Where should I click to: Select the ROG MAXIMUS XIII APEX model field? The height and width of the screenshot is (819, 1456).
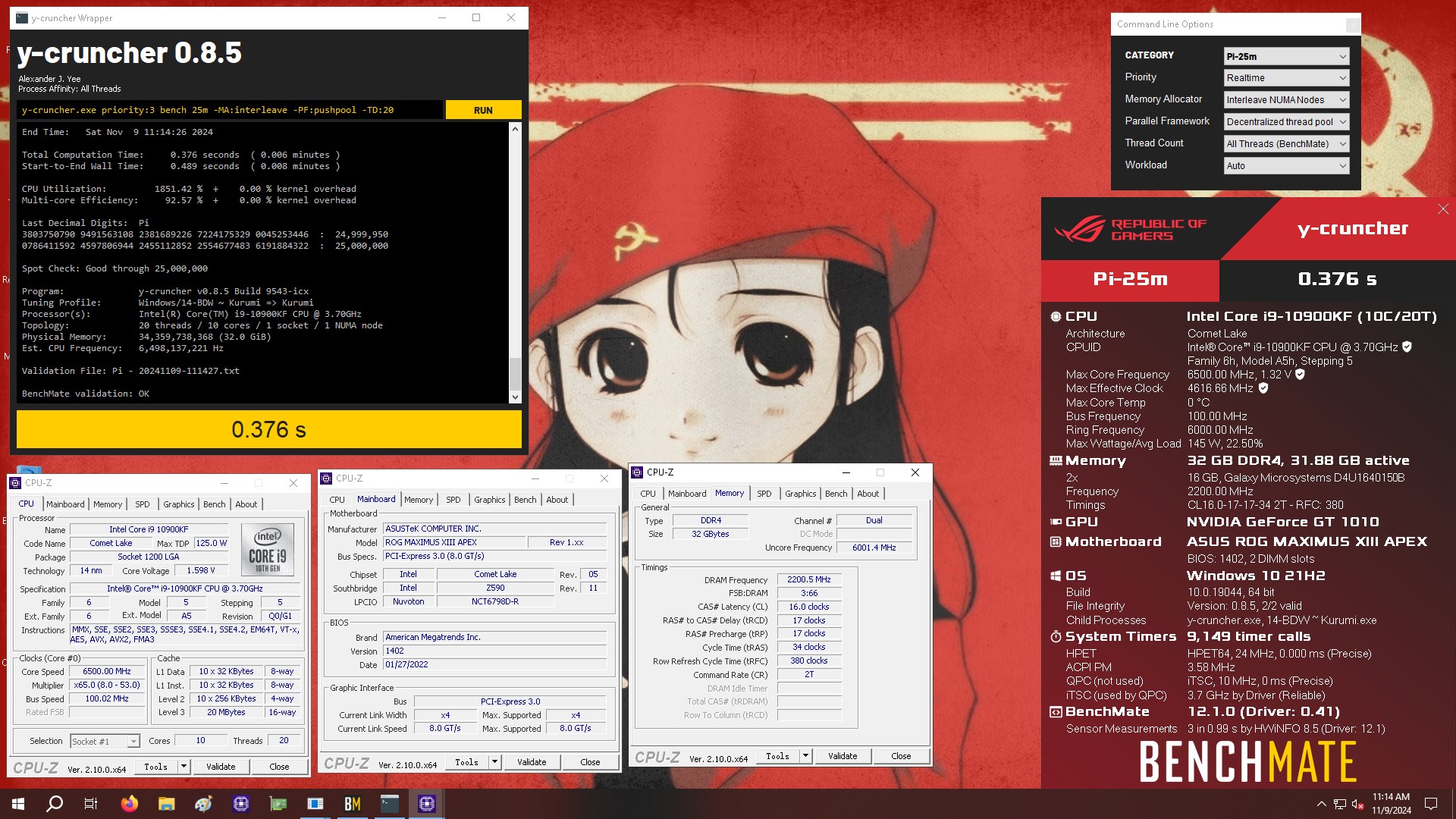coord(454,542)
